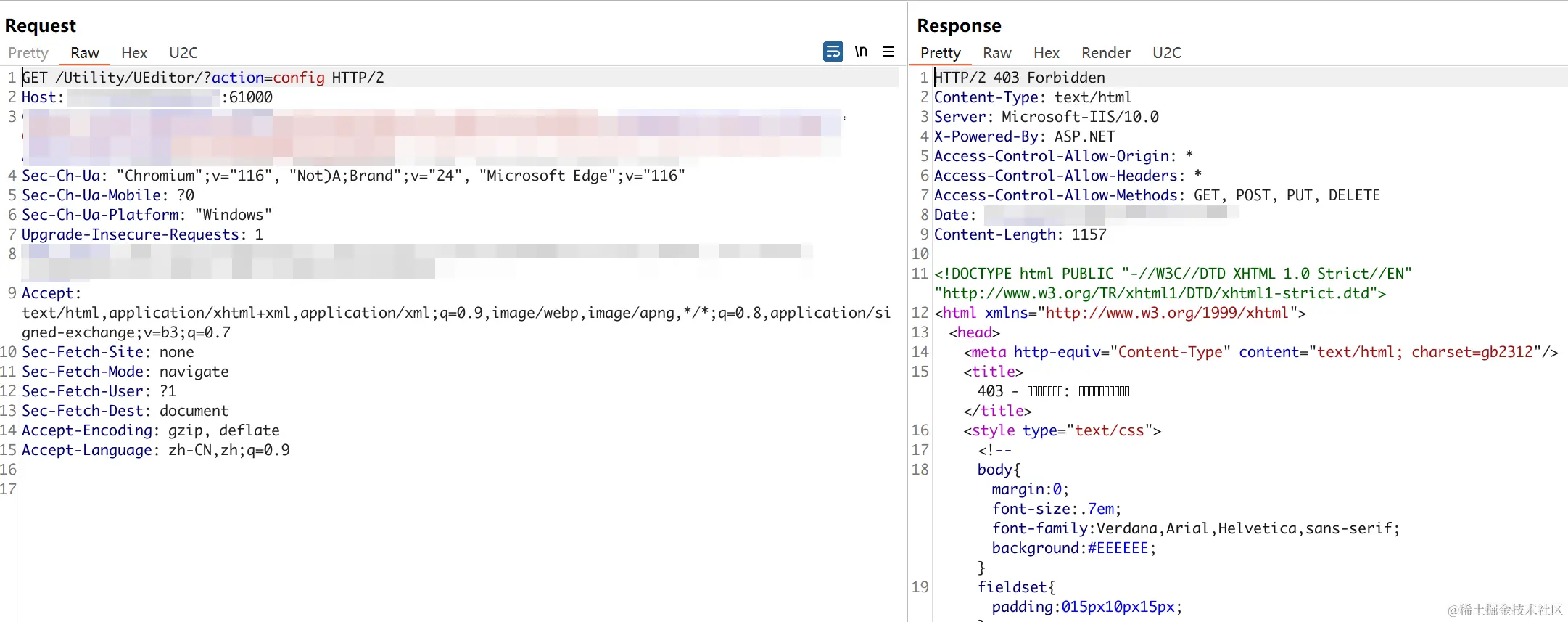Click the Accept-Language header line
Viewport: 1568px width, 622px height.
point(156,450)
